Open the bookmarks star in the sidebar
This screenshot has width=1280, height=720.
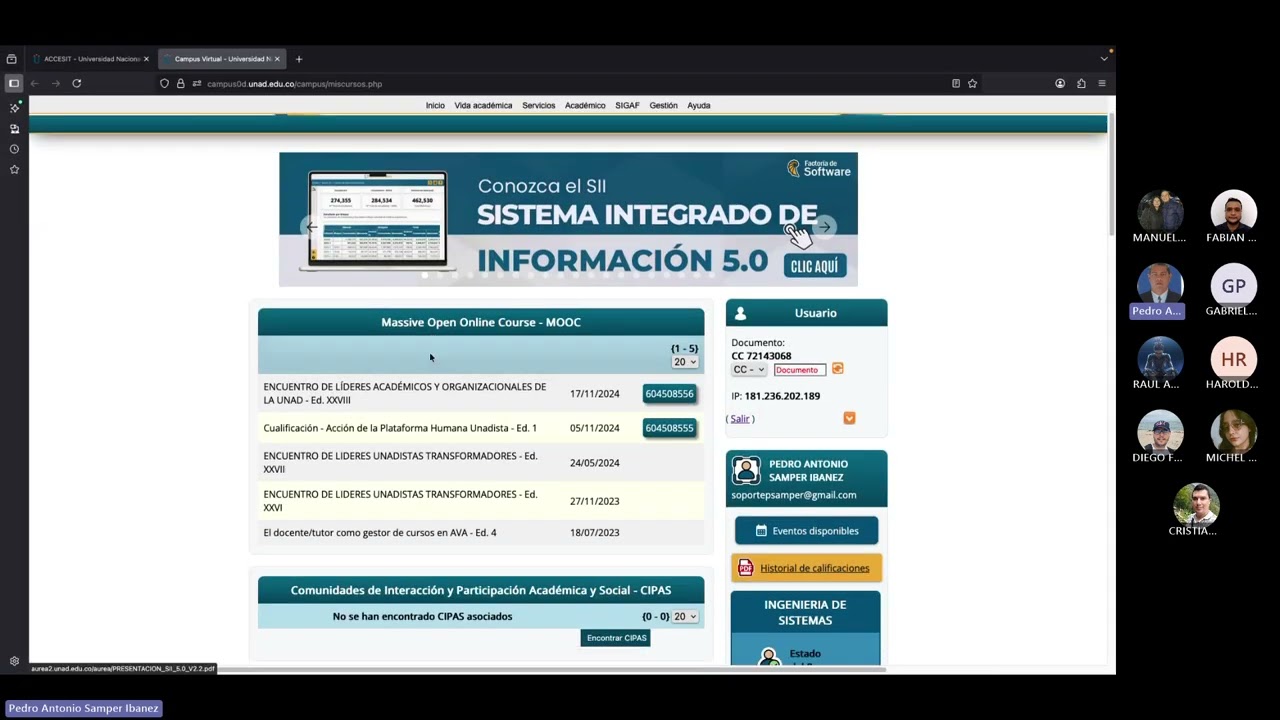(x=14, y=169)
